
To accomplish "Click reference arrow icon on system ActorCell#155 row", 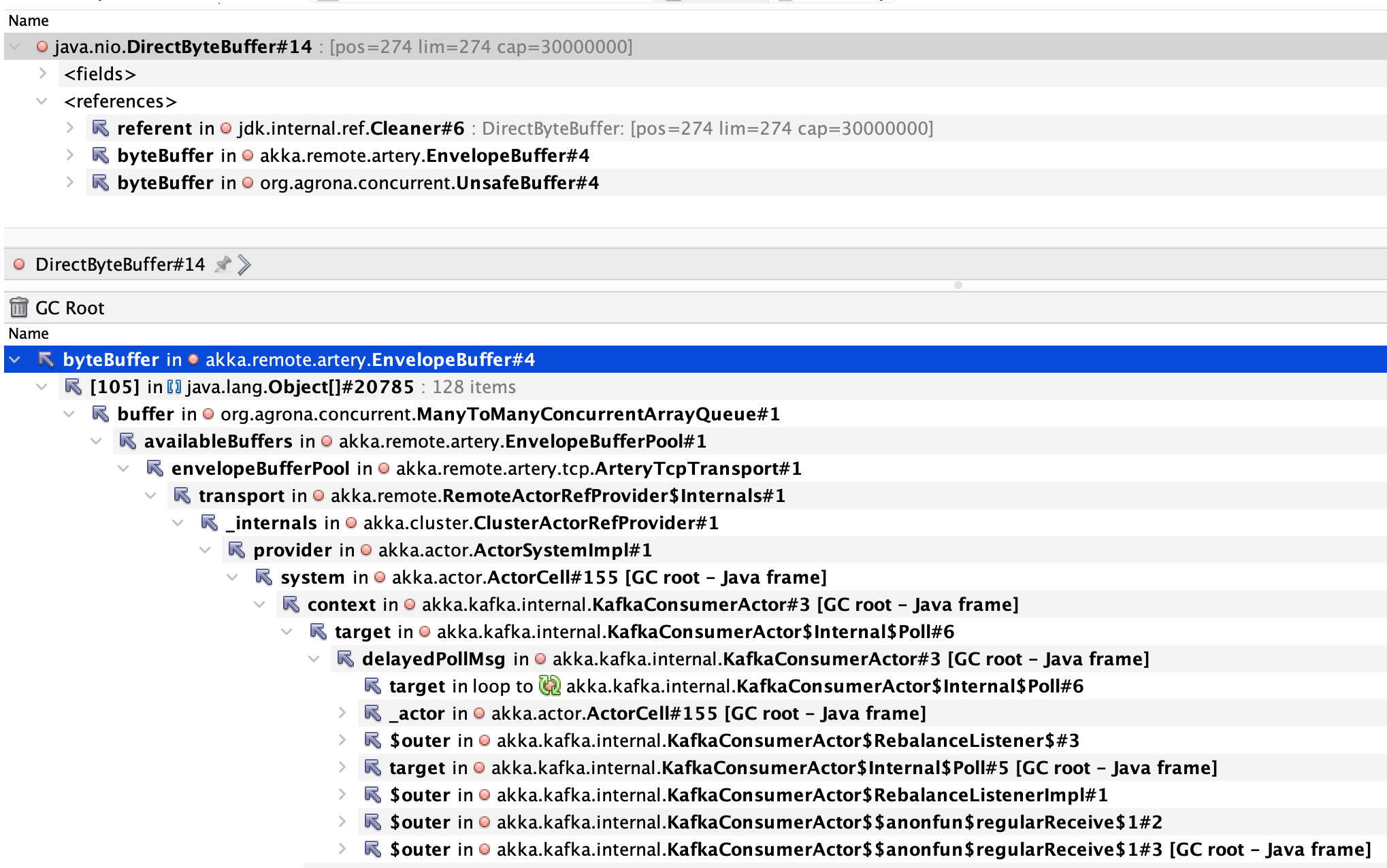I will 264,578.
